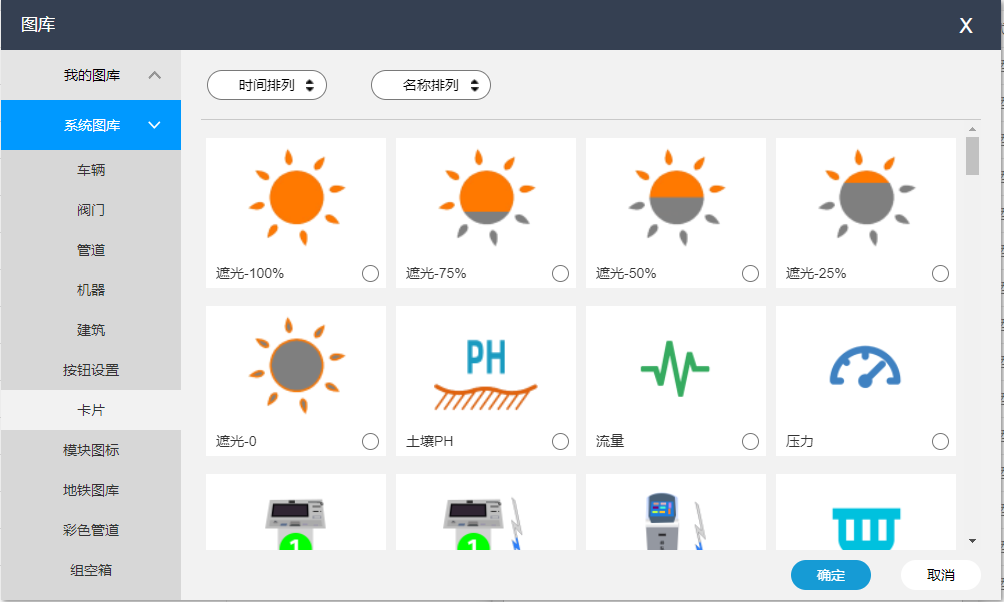Screen dimensions: 1004x602
Task: Select the 遮光-0 gray sun icon
Action: 295,363
